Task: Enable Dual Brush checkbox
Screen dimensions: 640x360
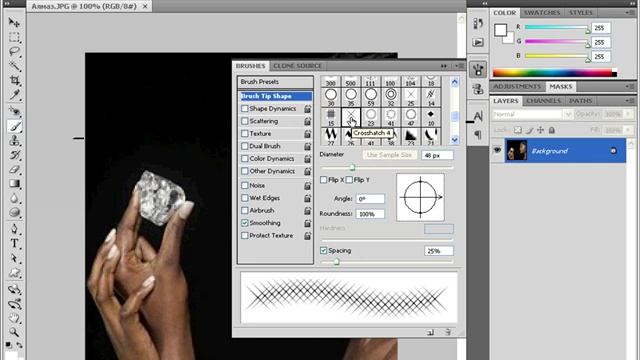Action: pos(244,146)
